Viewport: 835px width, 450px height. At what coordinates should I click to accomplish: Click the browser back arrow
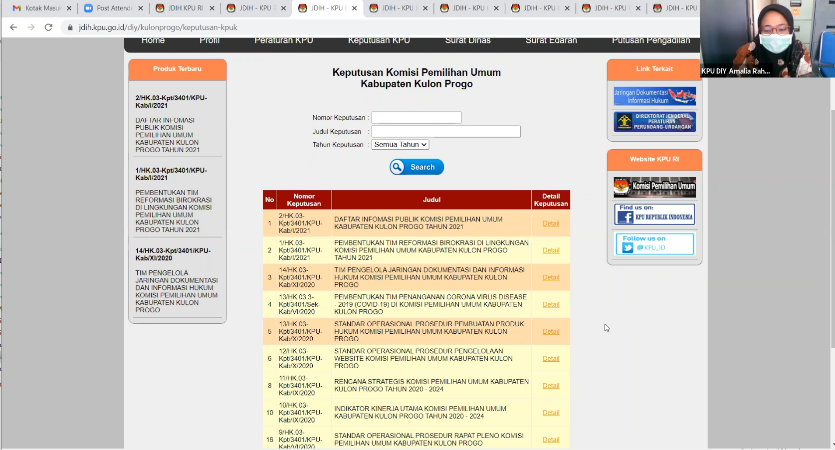coord(13,27)
